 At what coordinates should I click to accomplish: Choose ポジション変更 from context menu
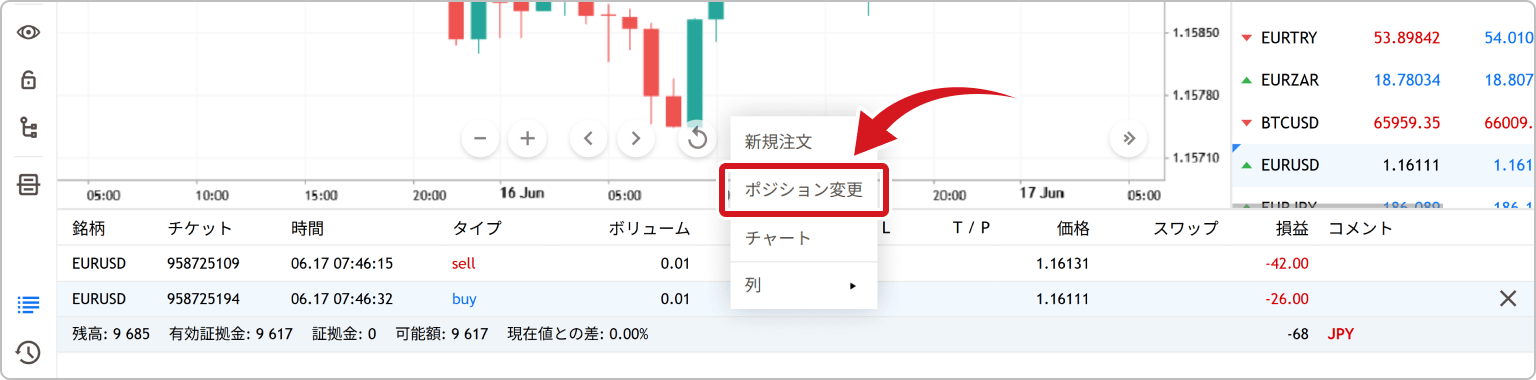pyautogui.click(x=804, y=189)
